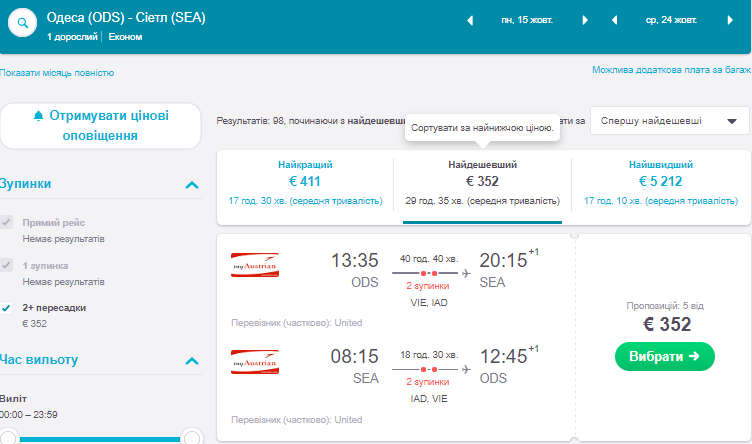
Task: Open Показати місяць повністю link
Action: tap(57, 73)
